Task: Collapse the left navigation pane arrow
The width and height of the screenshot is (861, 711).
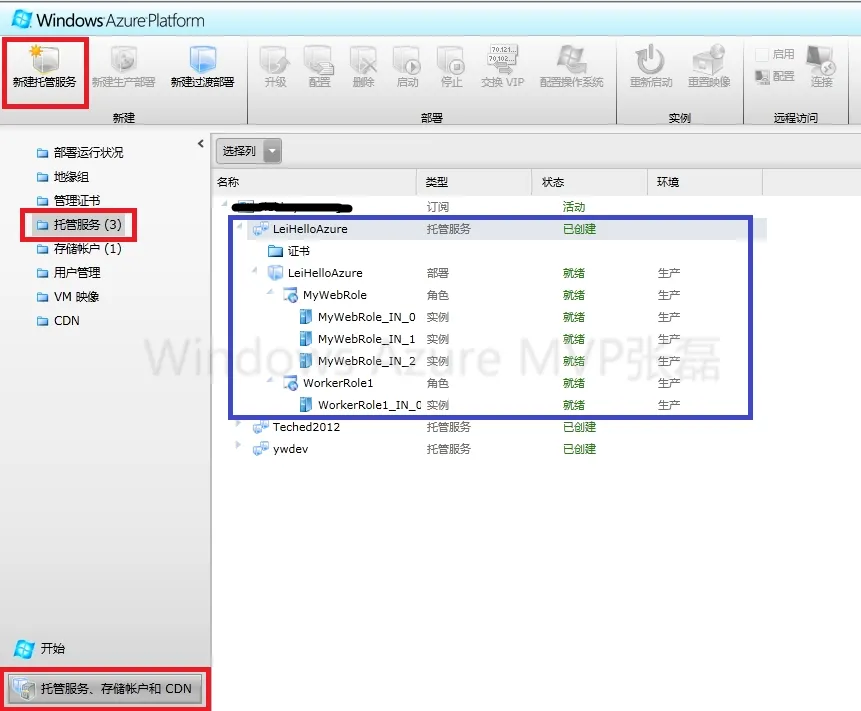Action: pyautogui.click(x=201, y=143)
